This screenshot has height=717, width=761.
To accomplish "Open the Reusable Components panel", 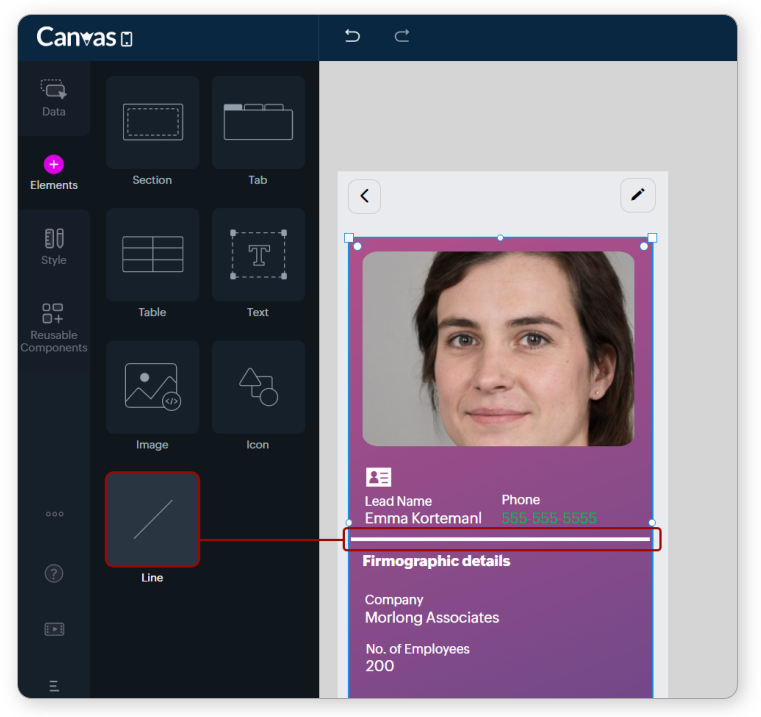I will [x=53, y=327].
